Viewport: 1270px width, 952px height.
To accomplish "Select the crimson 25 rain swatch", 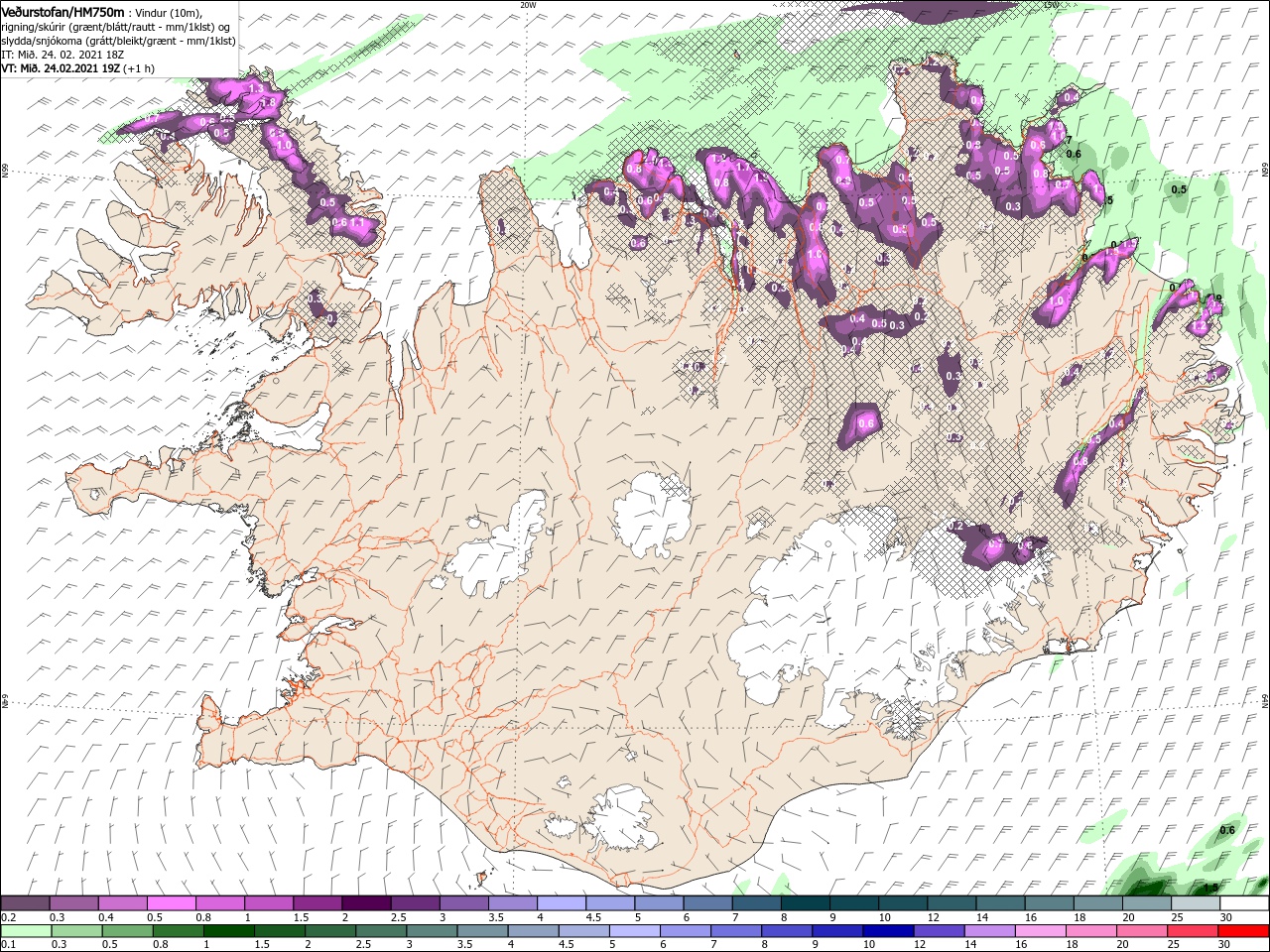I will (x=1194, y=931).
